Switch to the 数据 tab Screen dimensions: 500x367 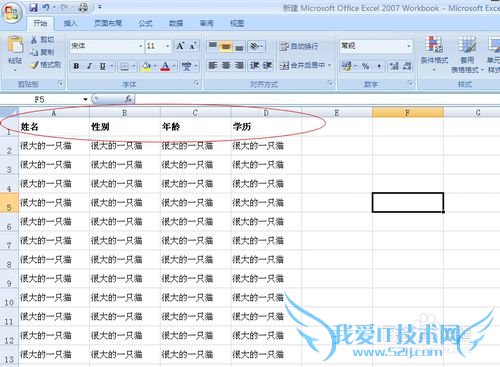coord(176,23)
